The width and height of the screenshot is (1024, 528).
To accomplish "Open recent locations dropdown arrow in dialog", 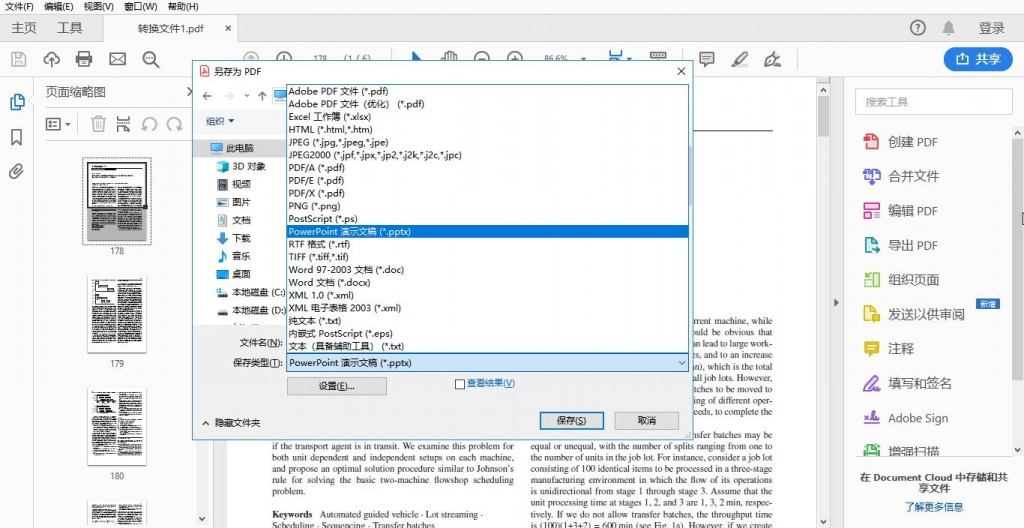I will click(247, 96).
